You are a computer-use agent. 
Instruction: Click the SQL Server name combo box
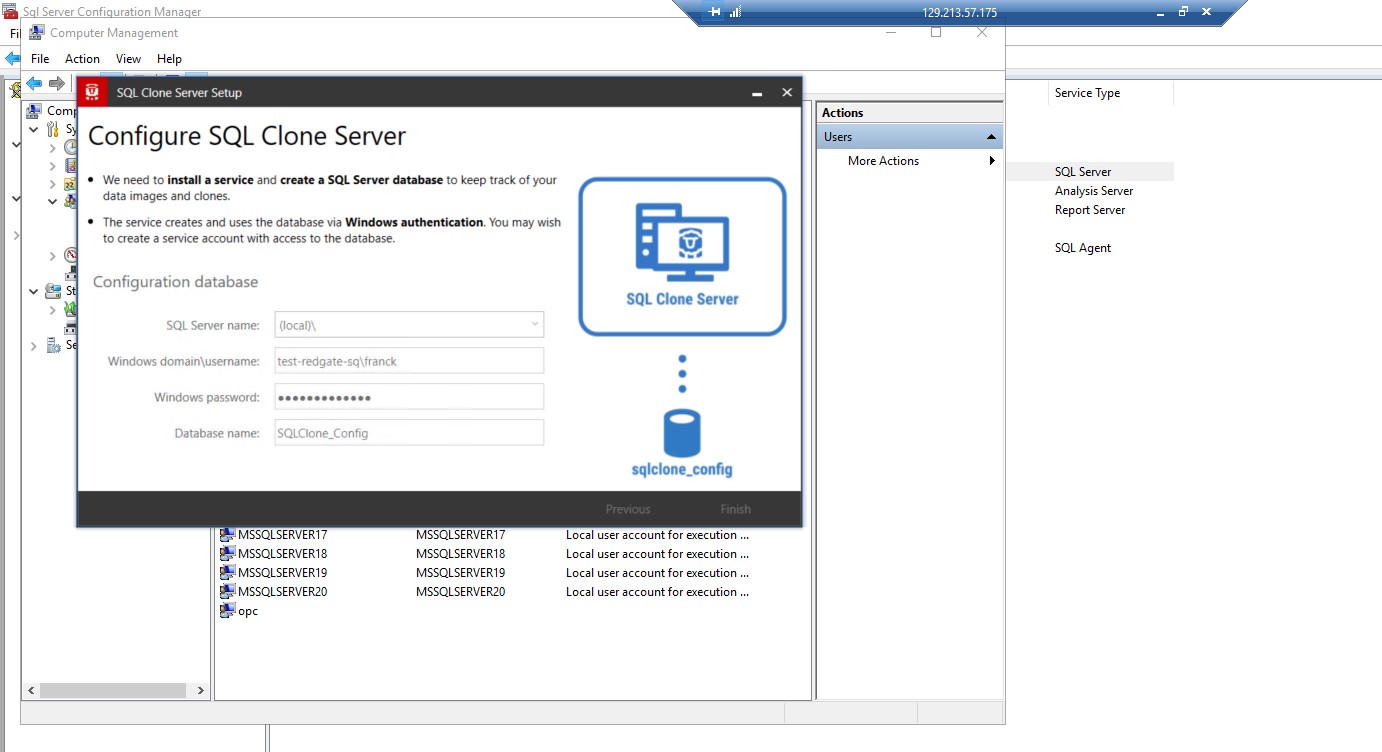[x=409, y=325]
